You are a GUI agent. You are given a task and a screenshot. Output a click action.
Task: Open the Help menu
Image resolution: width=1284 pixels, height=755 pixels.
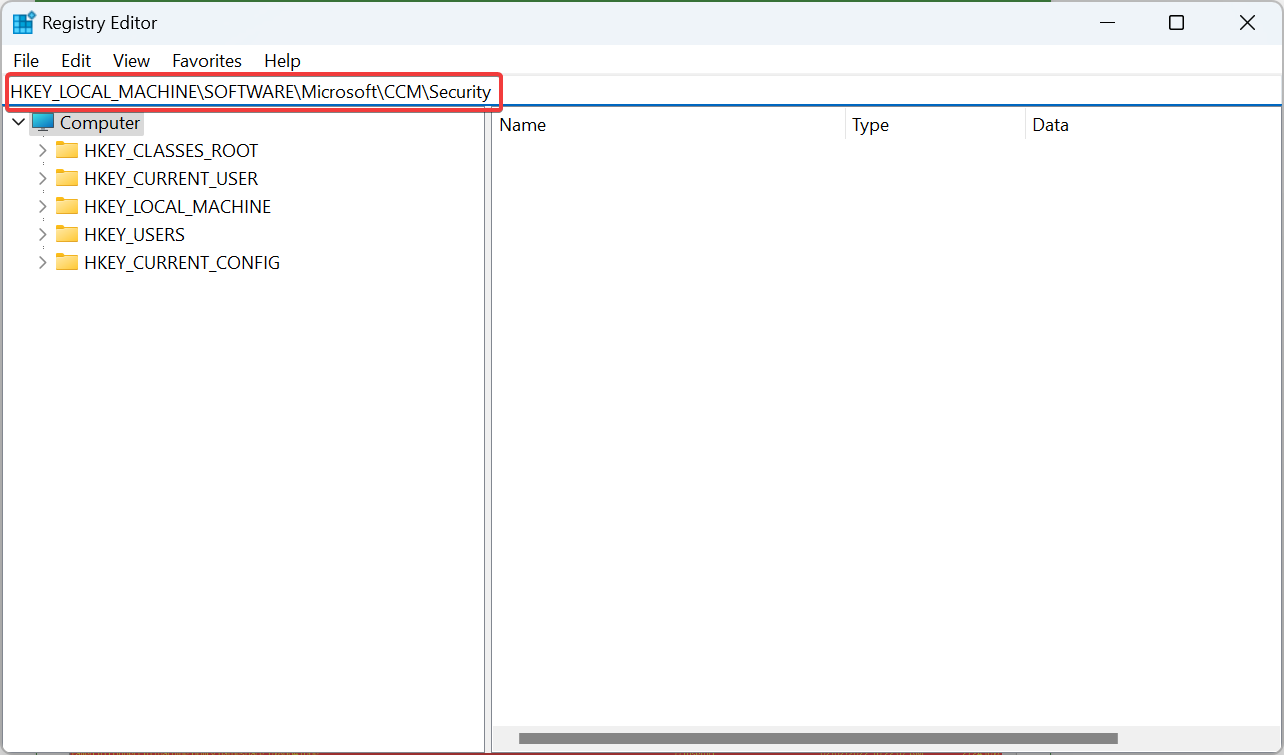(282, 61)
